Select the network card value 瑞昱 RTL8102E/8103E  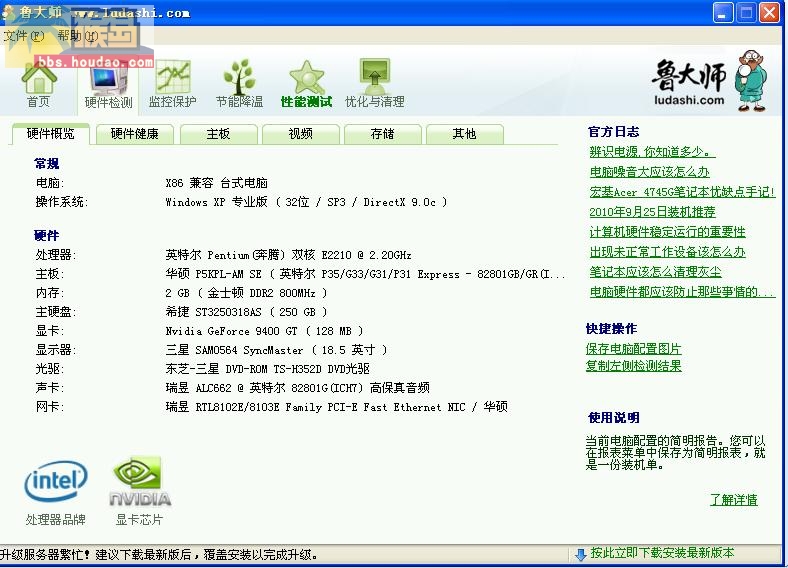tap(336, 407)
